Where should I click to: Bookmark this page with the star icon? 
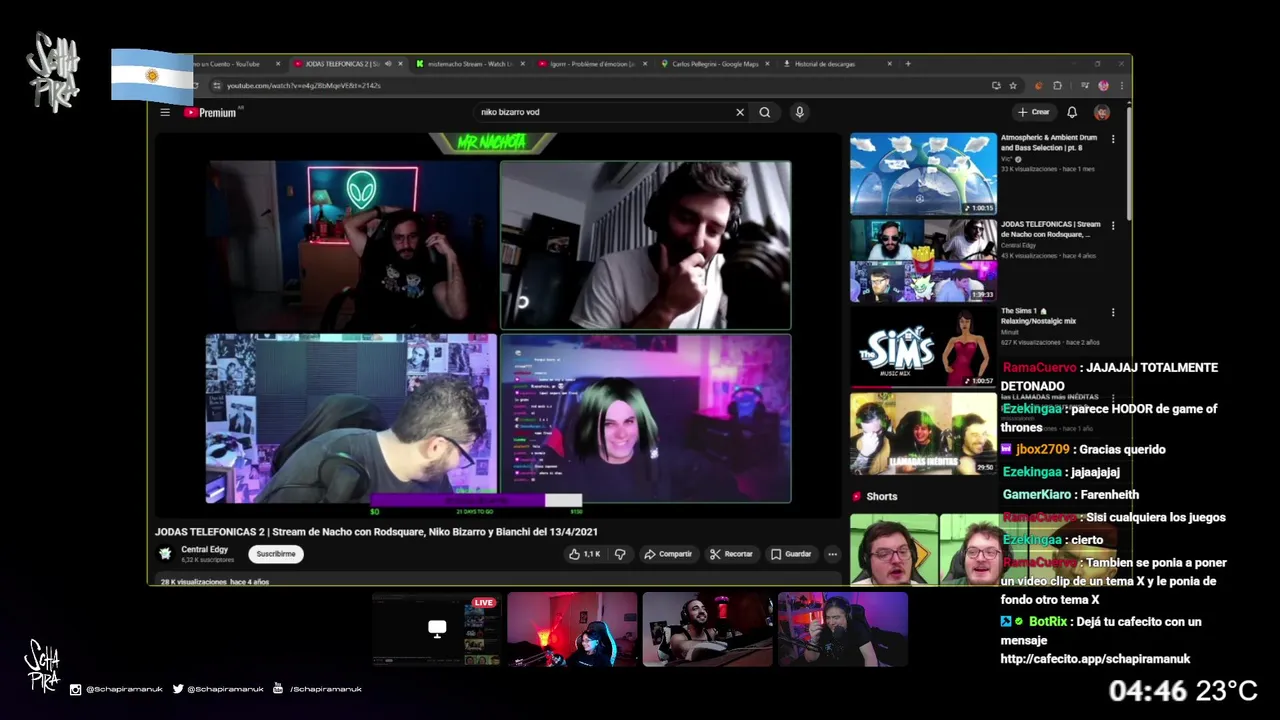1013,86
